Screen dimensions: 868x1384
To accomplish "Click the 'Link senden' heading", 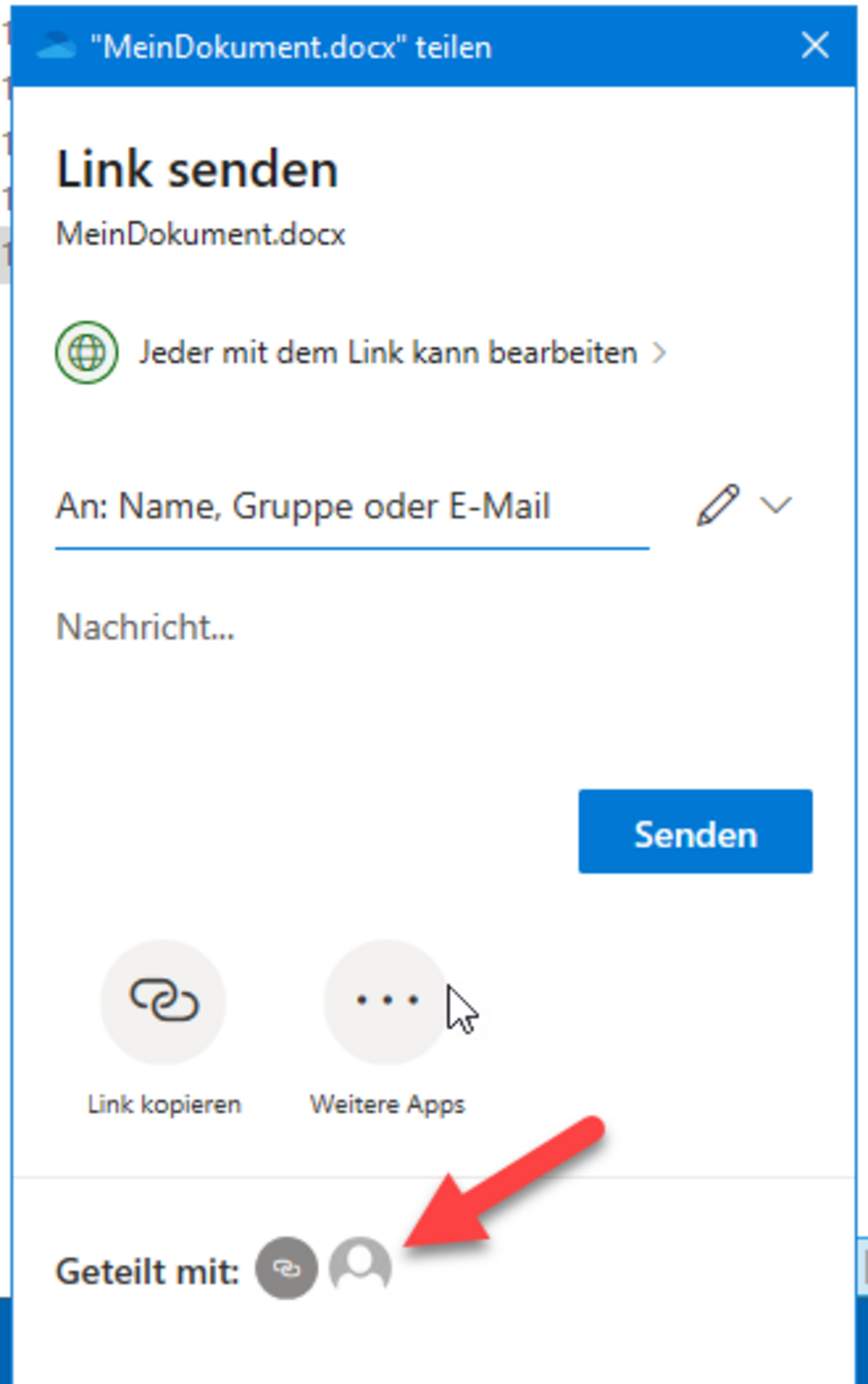I will [x=197, y=169].
